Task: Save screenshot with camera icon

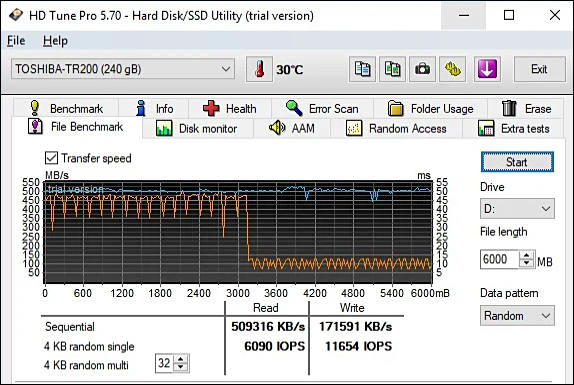Action: 422,69
